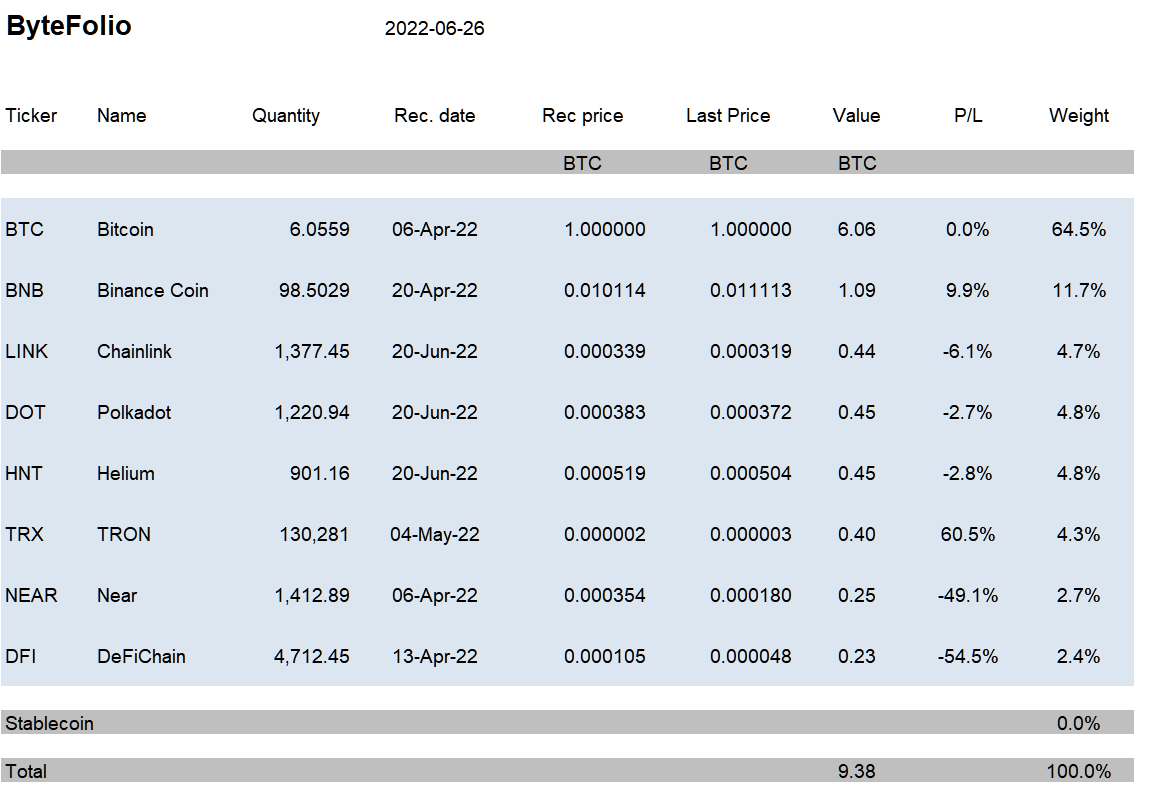
Task: Select the 4.3% weight cell
Action: coord(1079,535)
